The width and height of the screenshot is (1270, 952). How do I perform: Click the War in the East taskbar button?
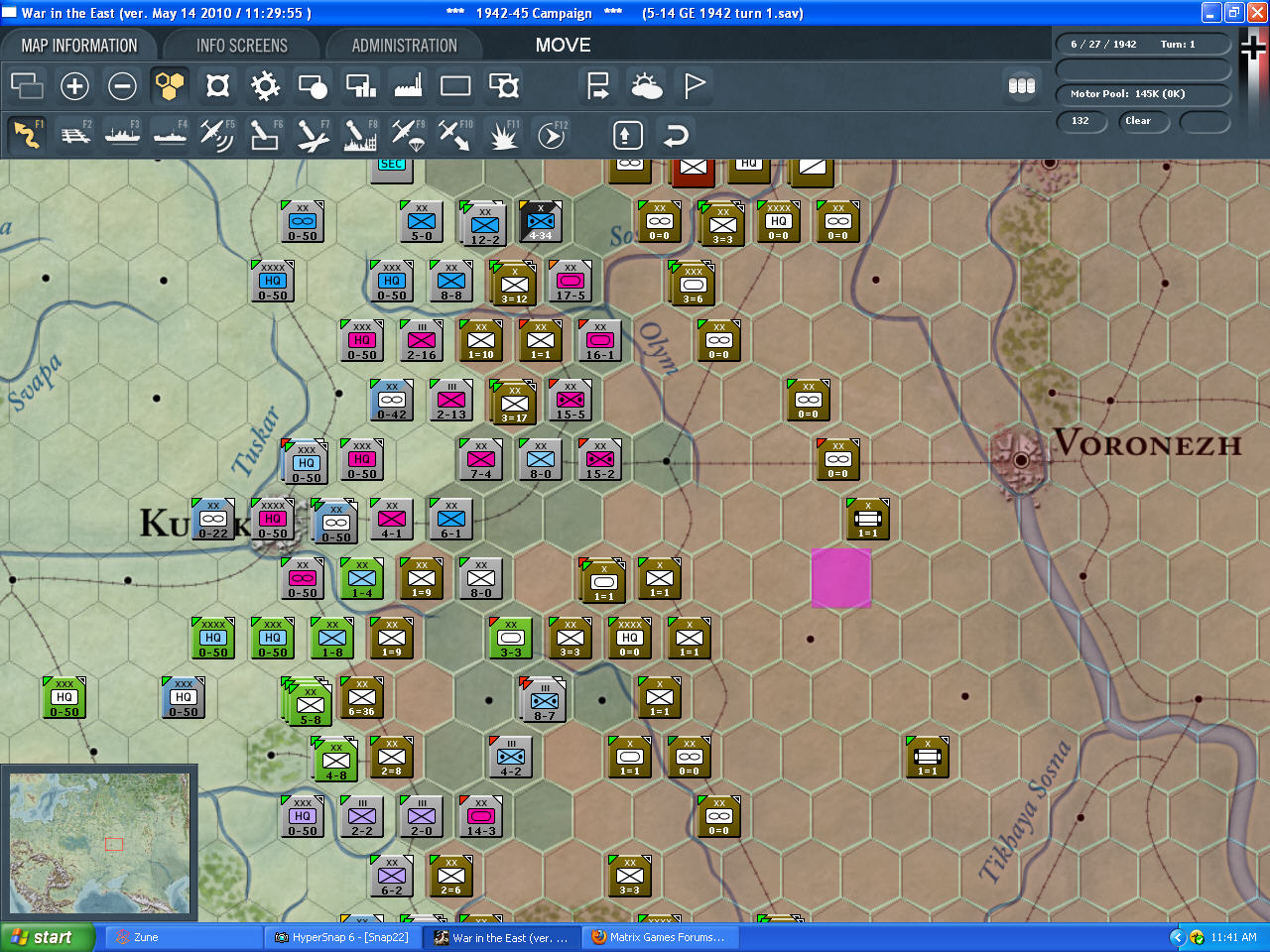pos(503,937)
